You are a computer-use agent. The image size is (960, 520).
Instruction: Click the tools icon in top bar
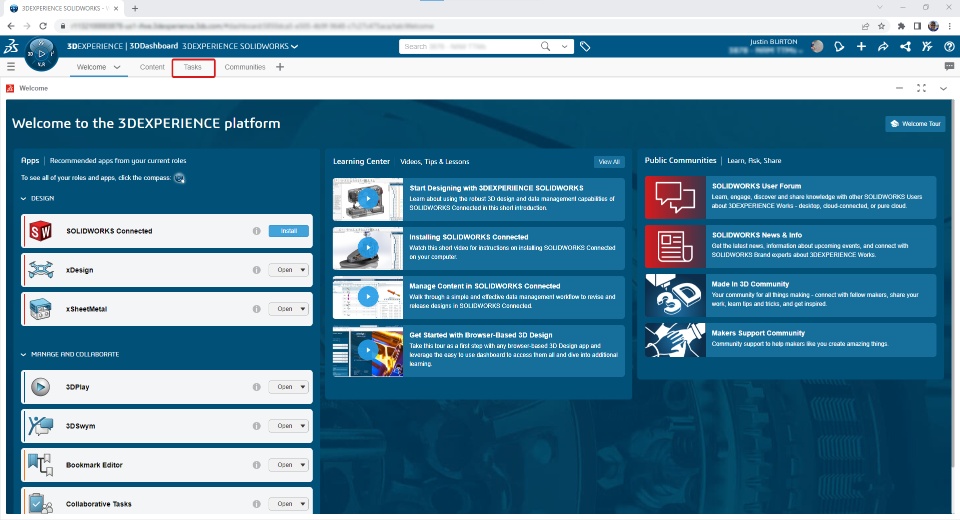(x=927, y=47)
